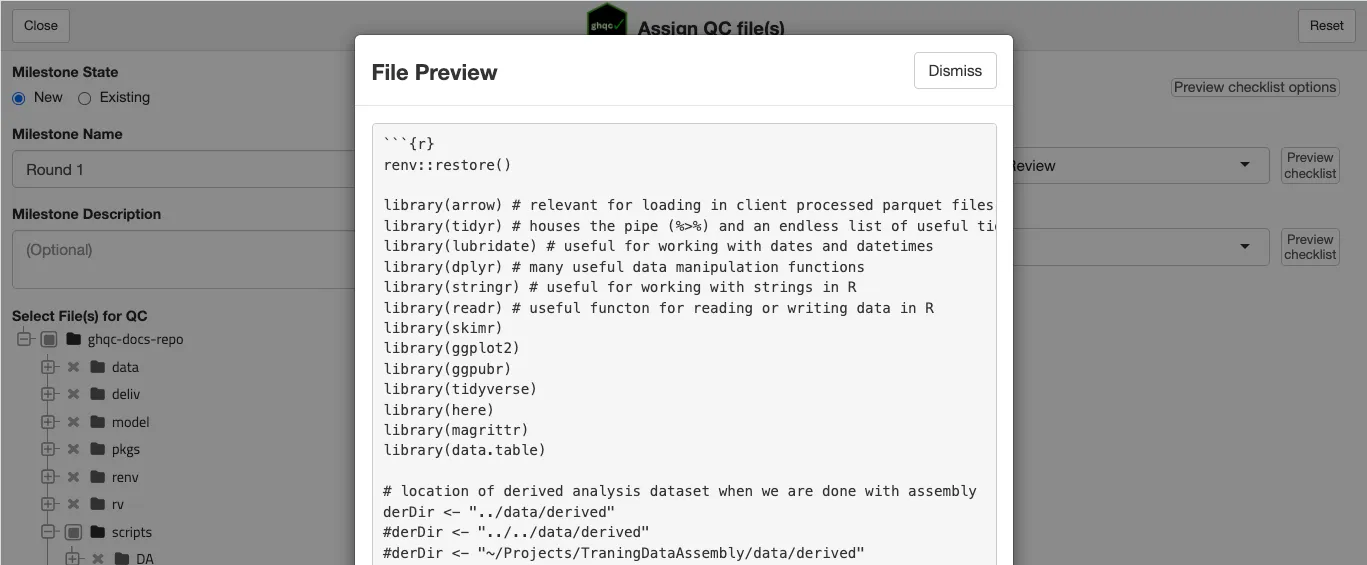Click the ghqc hexagon logo
Viewport: 1367px width, 565px height.
[606, 20]
